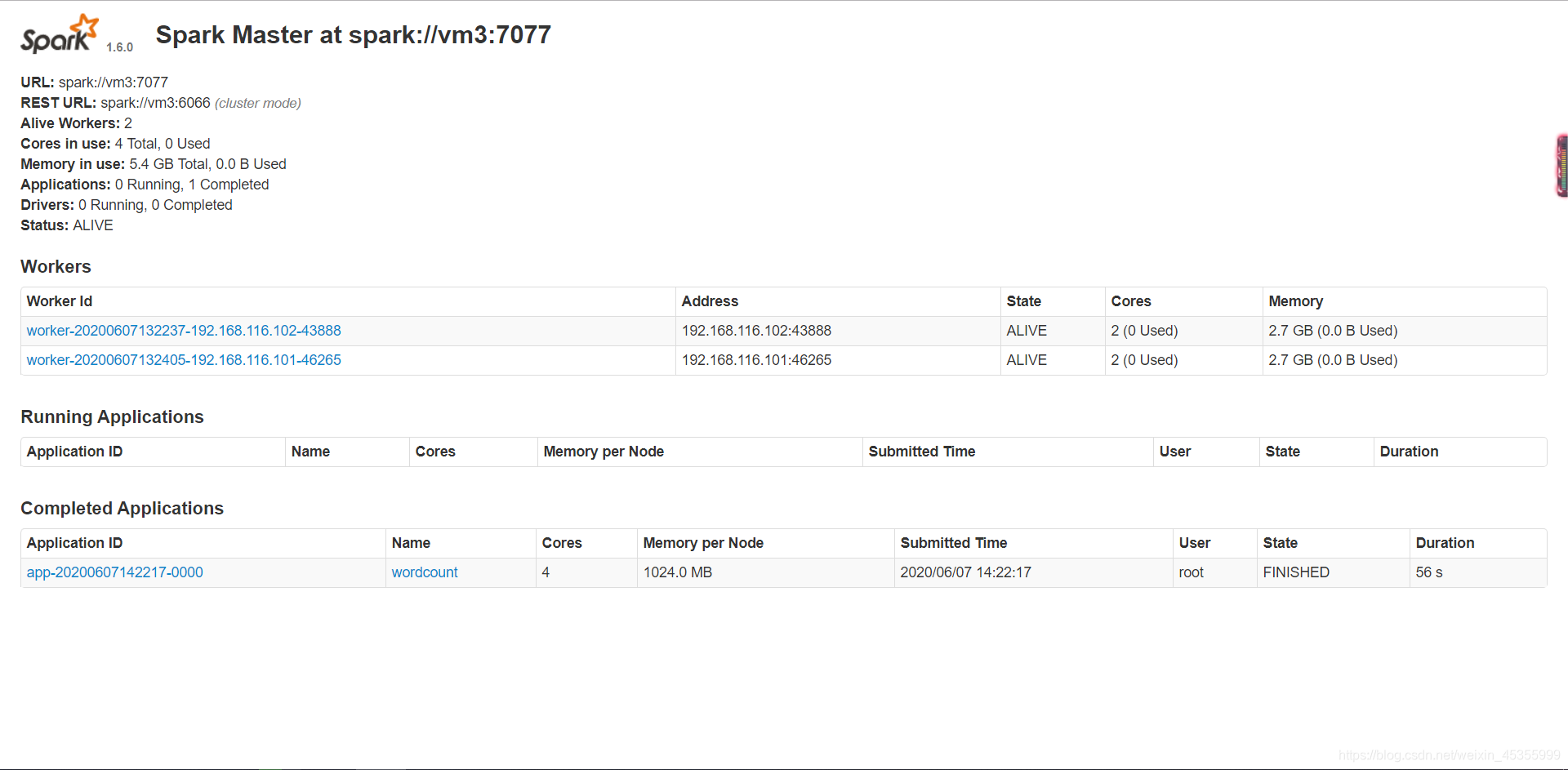Click the Alive Workers: 2 line
Screen dimensions: 1568x770
pos(76,123)
